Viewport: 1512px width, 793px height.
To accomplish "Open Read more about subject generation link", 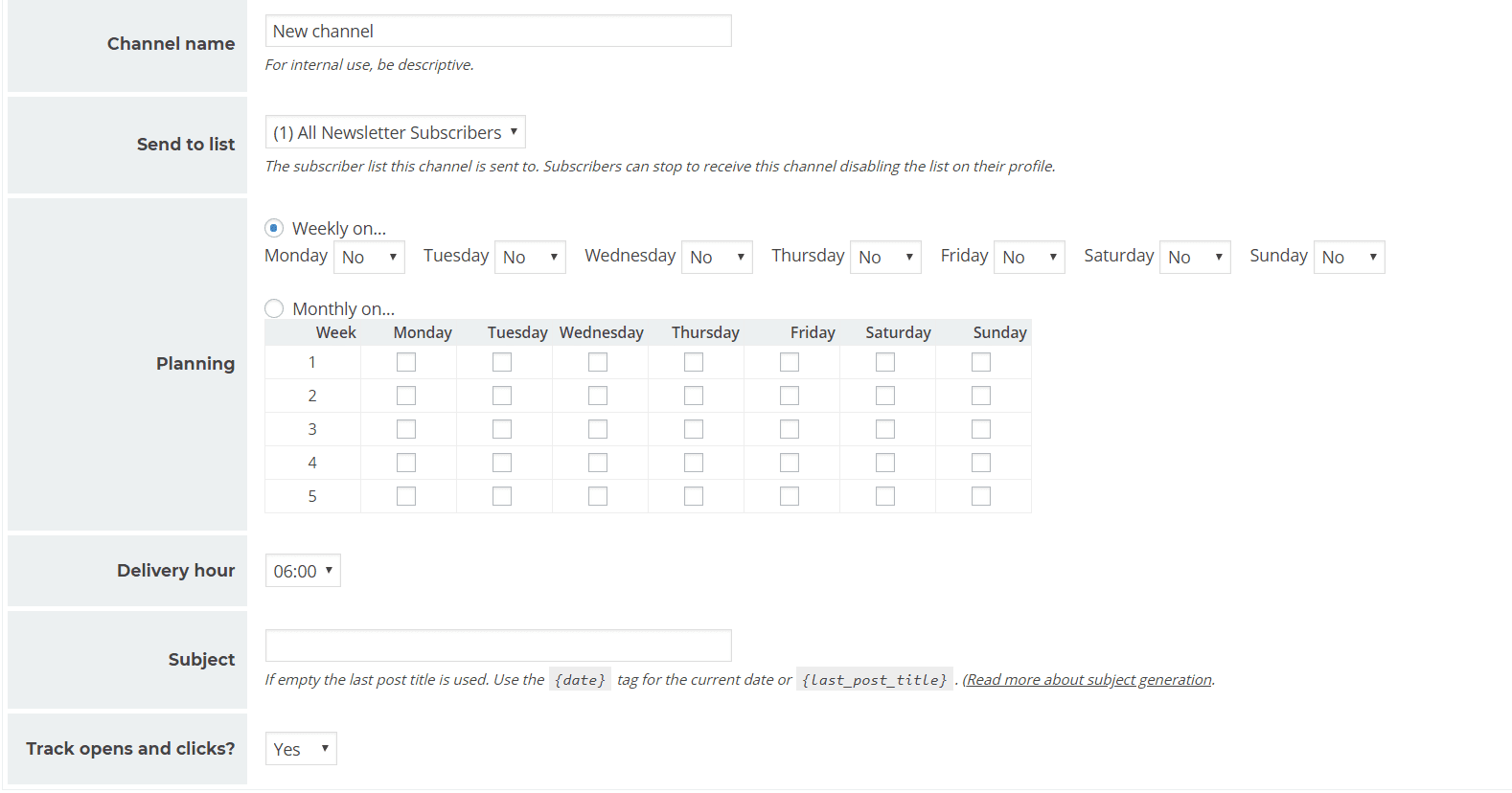I will click(x=1089, y=679).
